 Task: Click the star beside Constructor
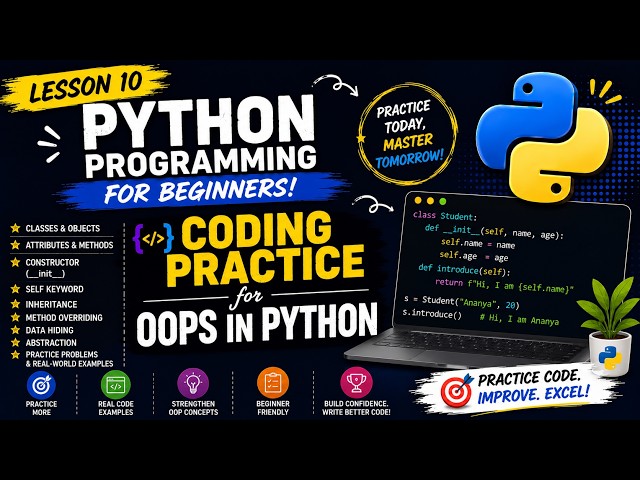[16, 262]
